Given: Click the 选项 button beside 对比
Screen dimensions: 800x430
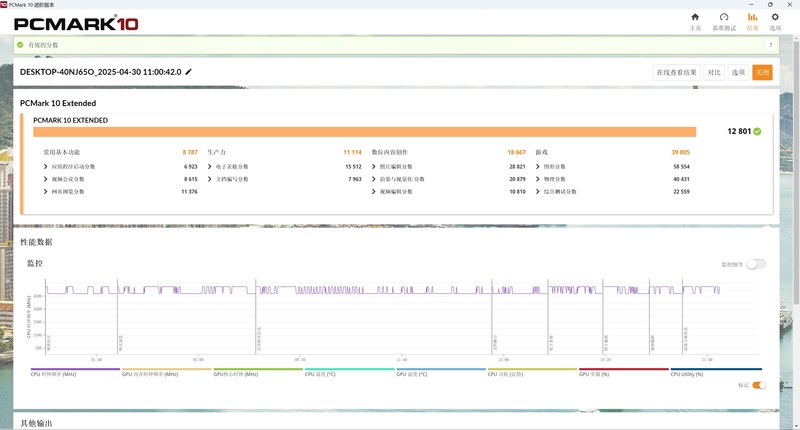Looking at the screenshot, I should click(738, 72).
